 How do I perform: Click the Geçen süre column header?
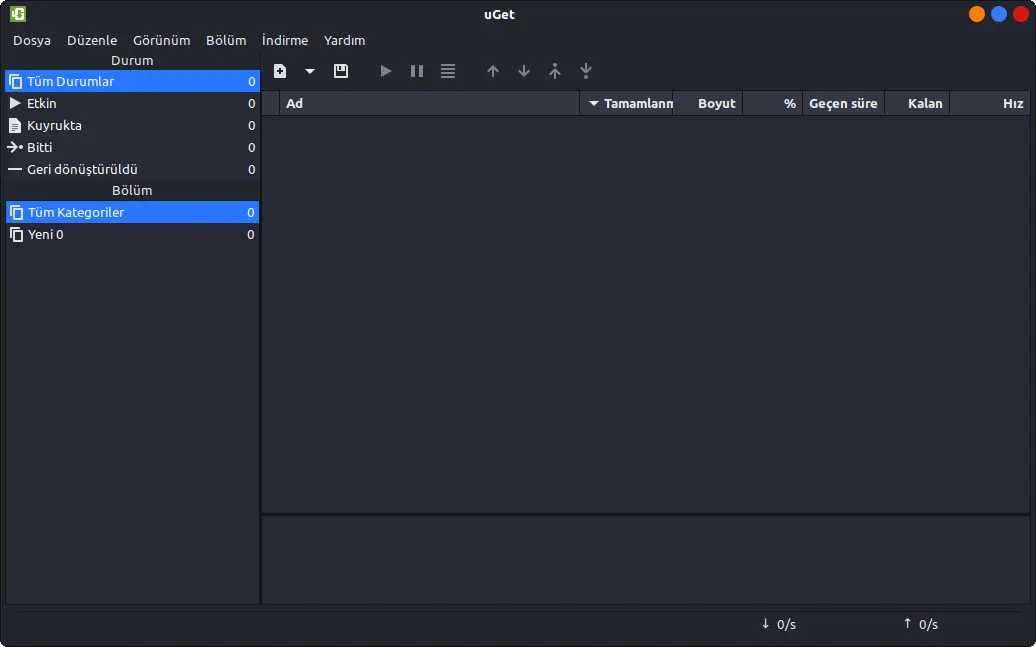coord(843,103)
